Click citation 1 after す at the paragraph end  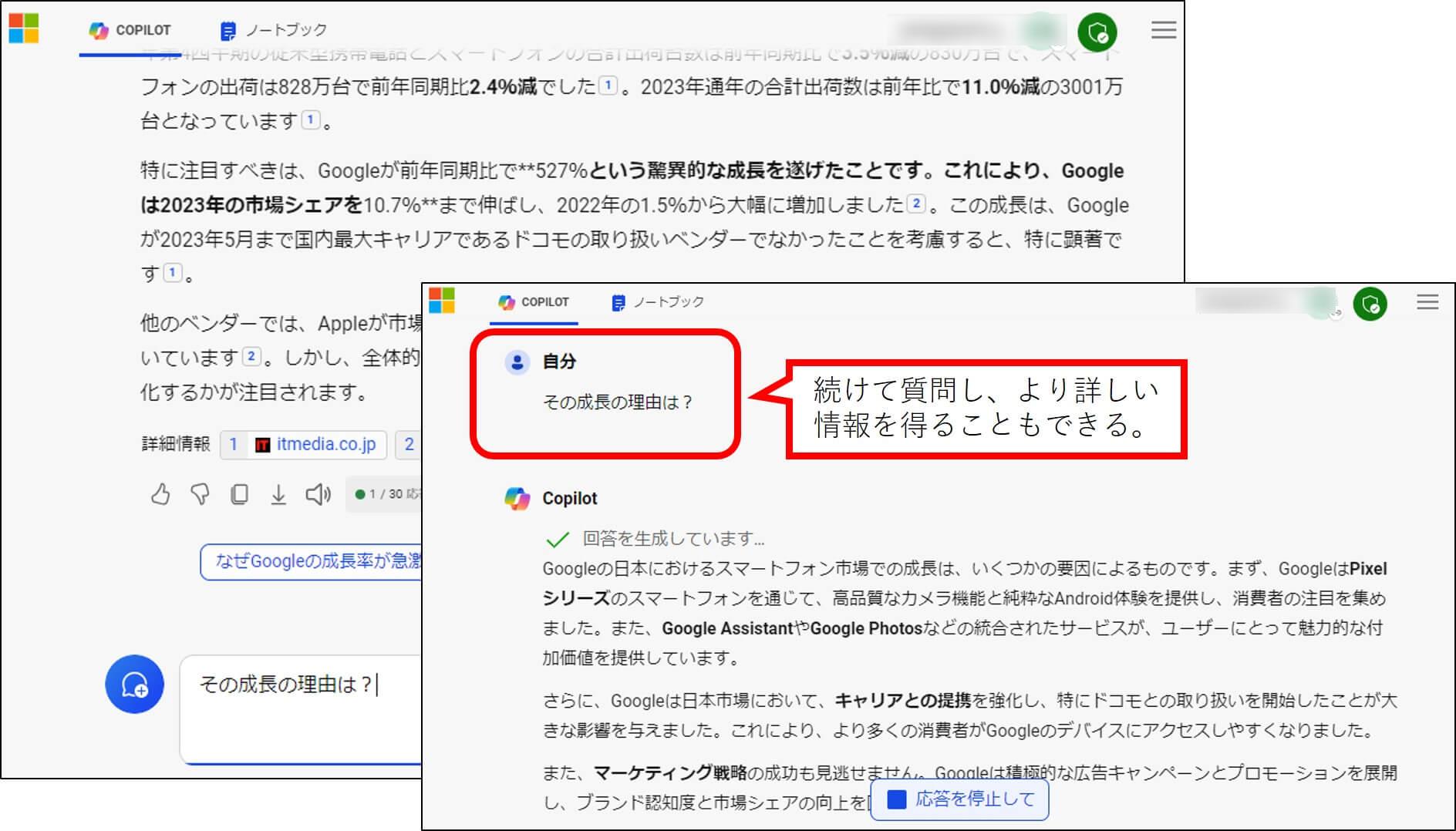pyautogui.click(x=173, y=272)
